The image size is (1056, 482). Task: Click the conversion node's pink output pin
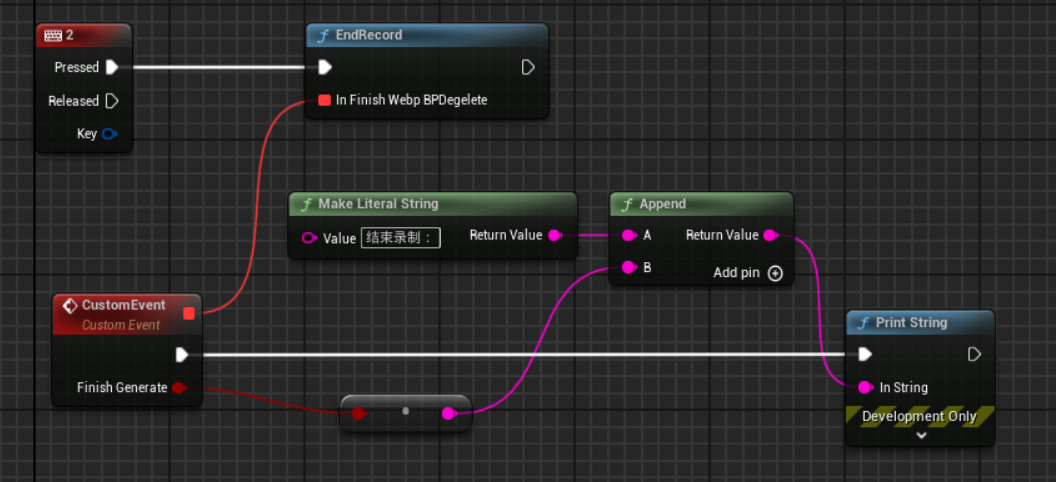449,413
